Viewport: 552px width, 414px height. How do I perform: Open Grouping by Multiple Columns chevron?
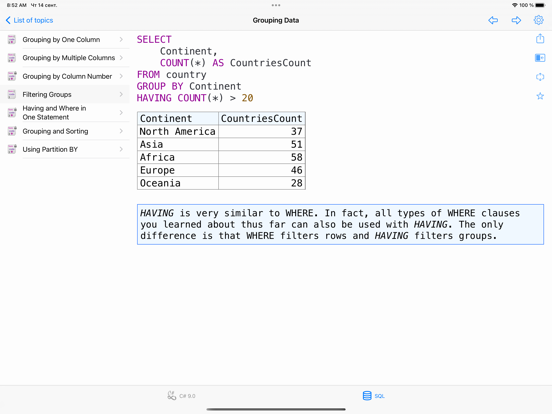[121, 58]
